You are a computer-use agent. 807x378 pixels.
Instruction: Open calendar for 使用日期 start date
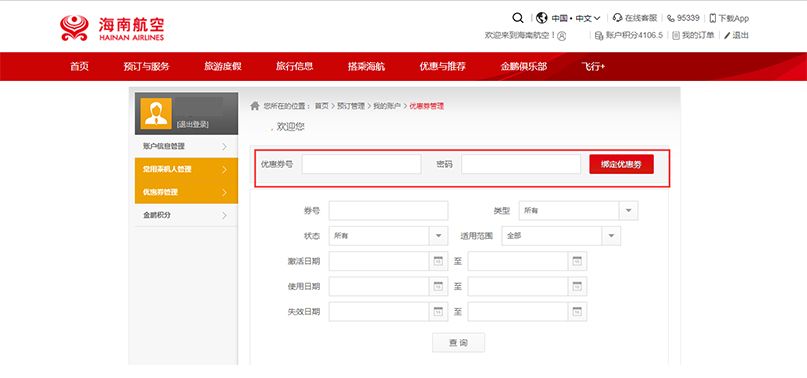click(438, 286)
